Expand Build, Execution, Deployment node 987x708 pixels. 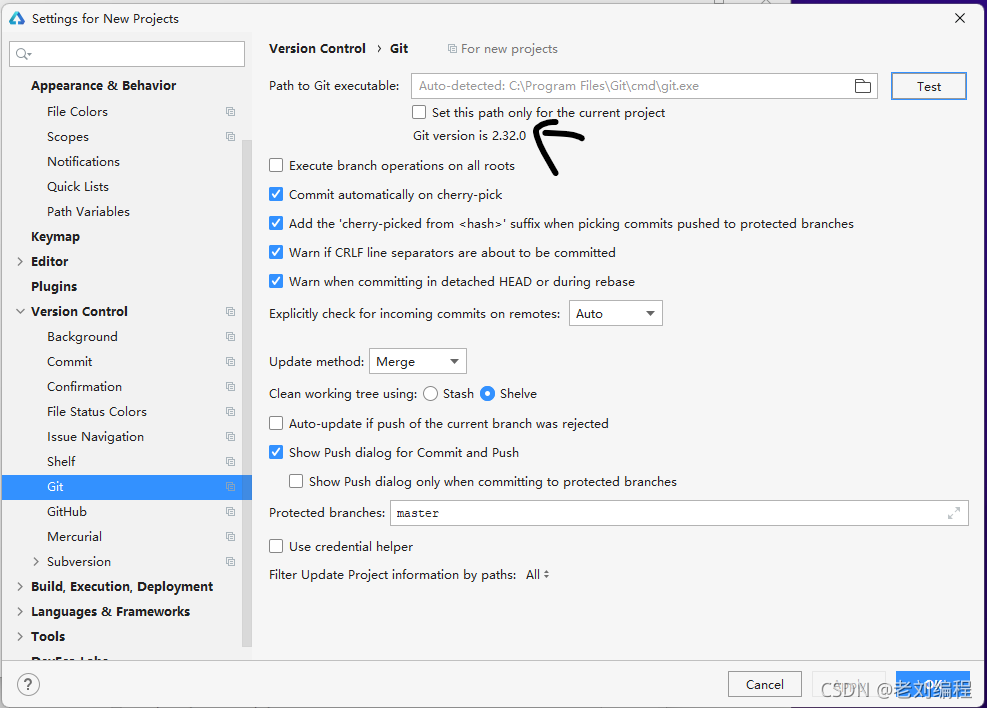tap(20, 587)
